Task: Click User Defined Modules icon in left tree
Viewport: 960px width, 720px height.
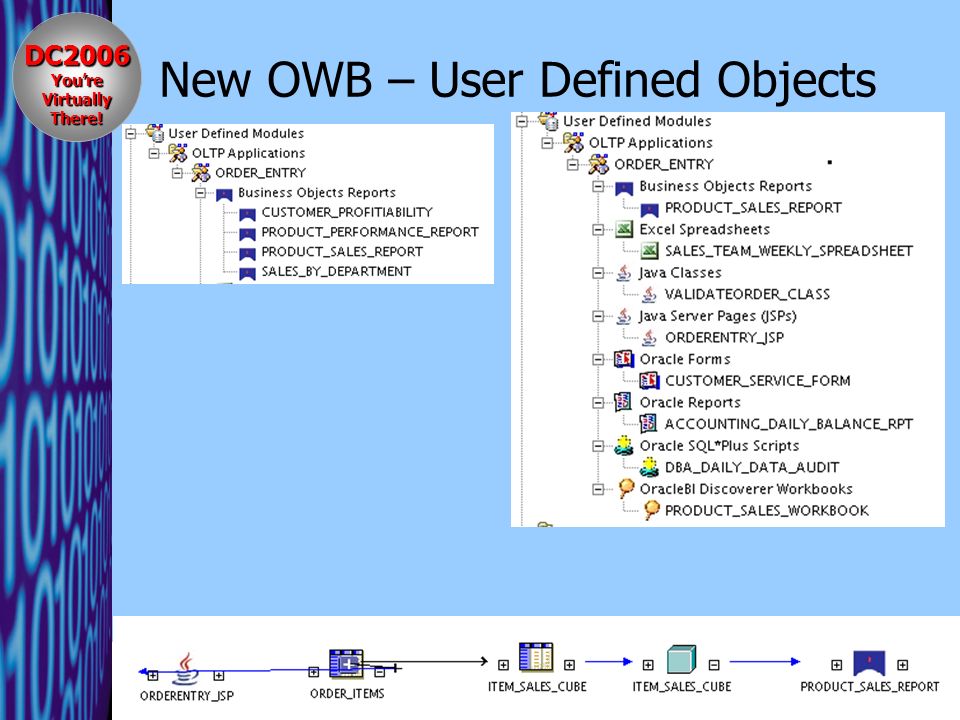Action: [156, 132]
